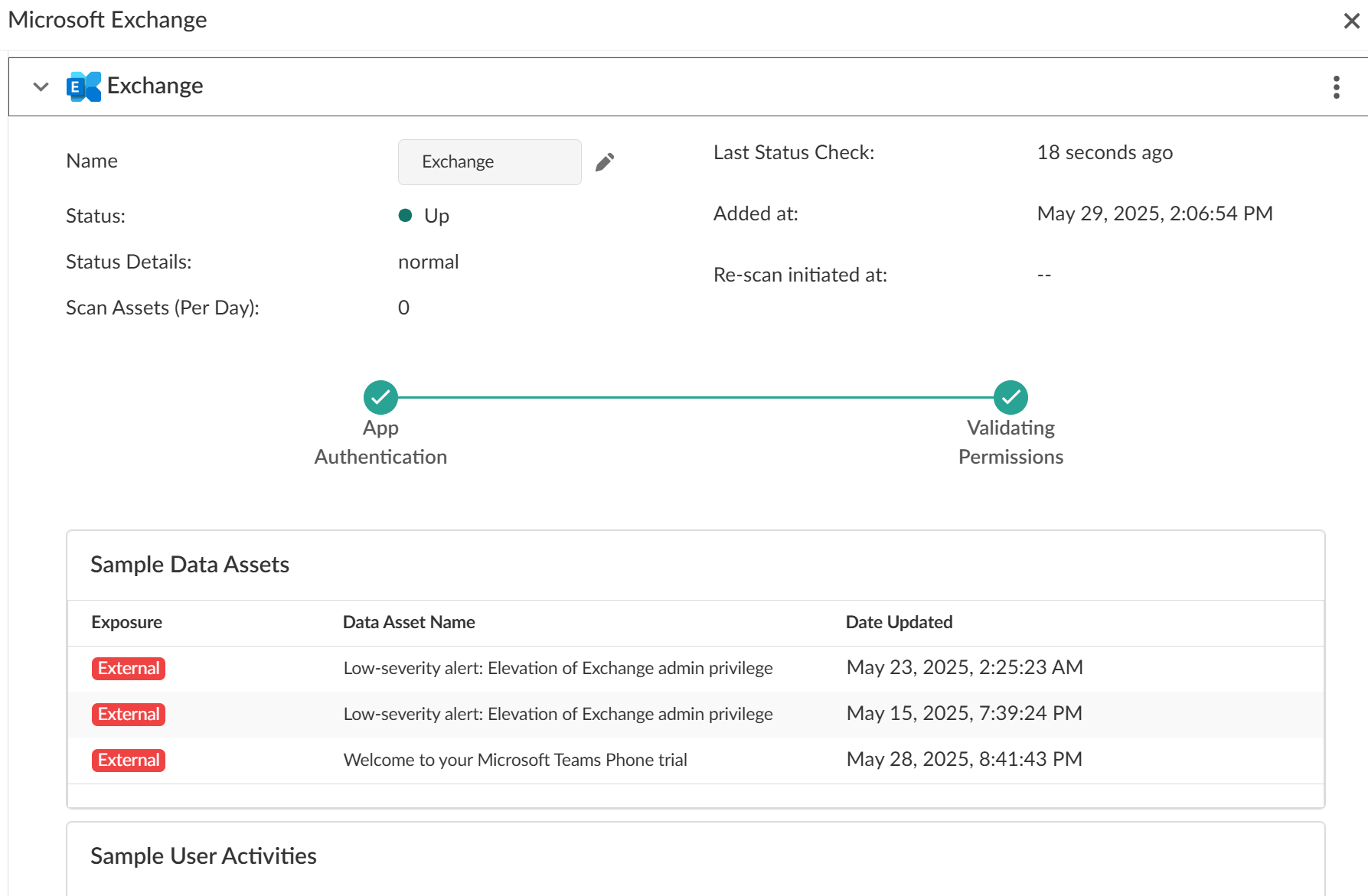Image resolution: width=1368 pixels, height=896 pixels.
Task: Click External badge on May 23 row
Action: coord(129,668)
